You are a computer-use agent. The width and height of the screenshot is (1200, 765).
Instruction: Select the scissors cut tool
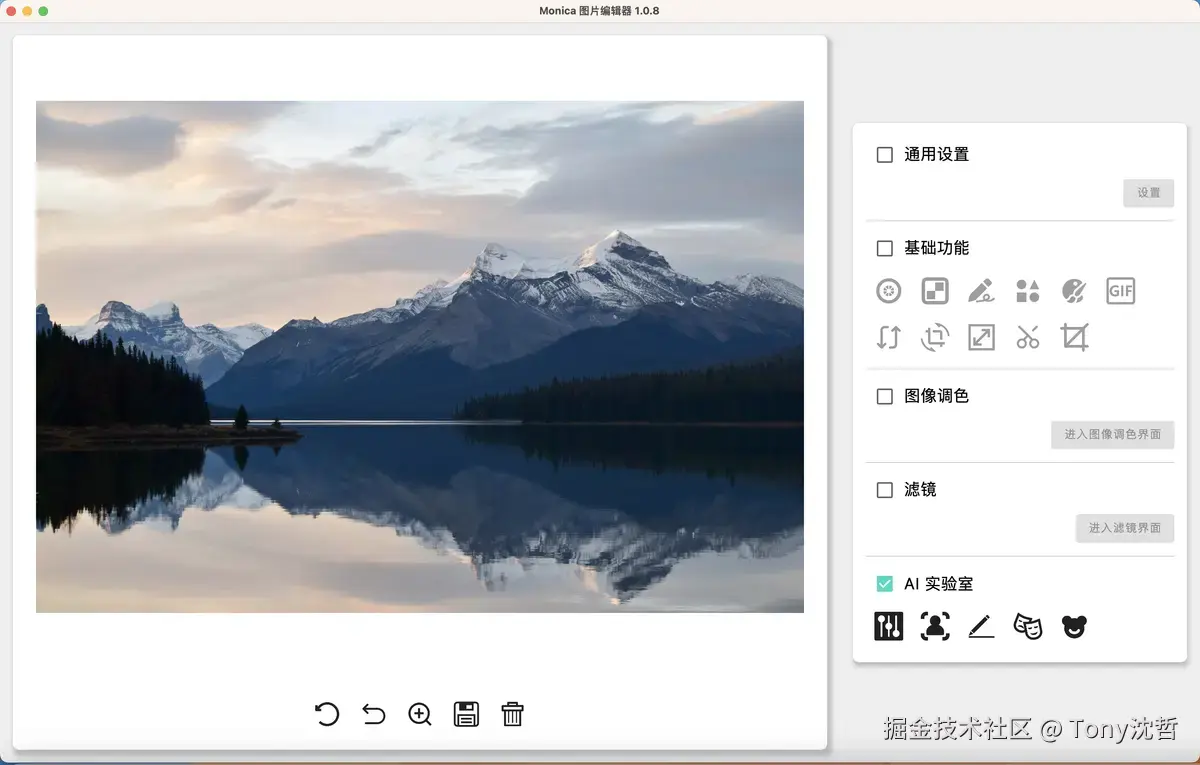coord(1027,337)
